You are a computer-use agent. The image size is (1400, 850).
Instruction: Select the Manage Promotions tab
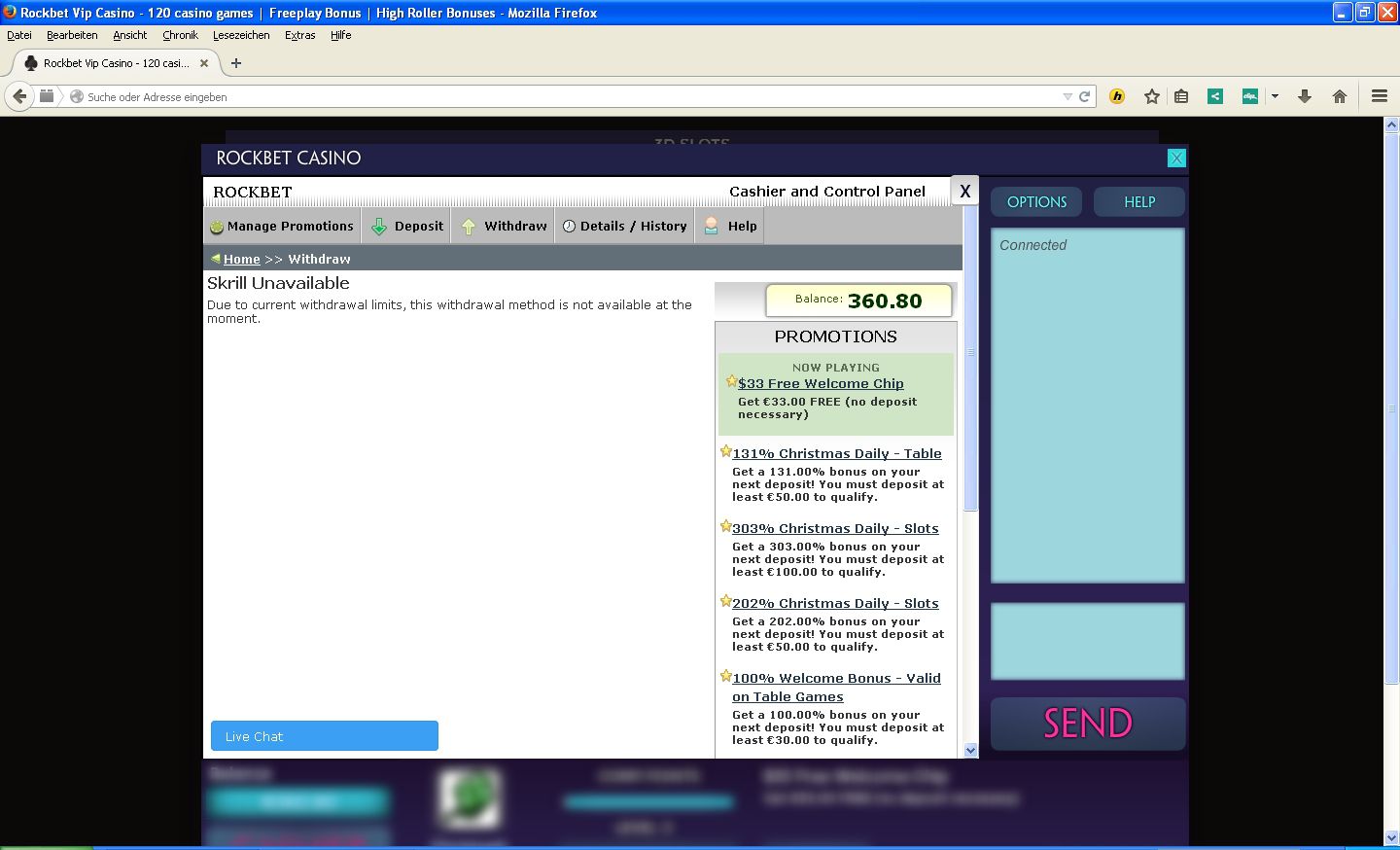[x=282, y=226]
